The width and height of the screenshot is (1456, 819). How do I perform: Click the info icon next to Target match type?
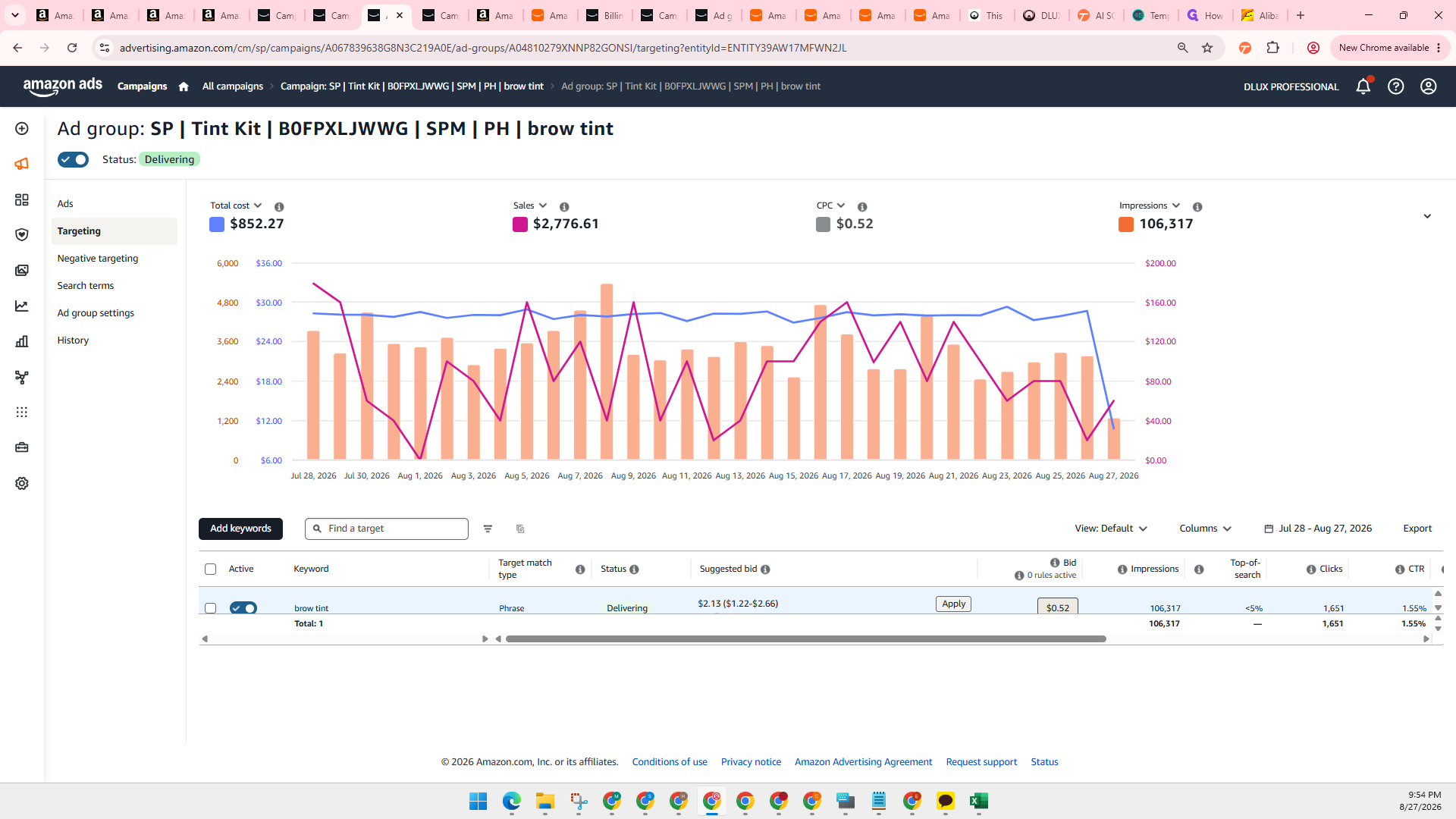pos(580,570)
